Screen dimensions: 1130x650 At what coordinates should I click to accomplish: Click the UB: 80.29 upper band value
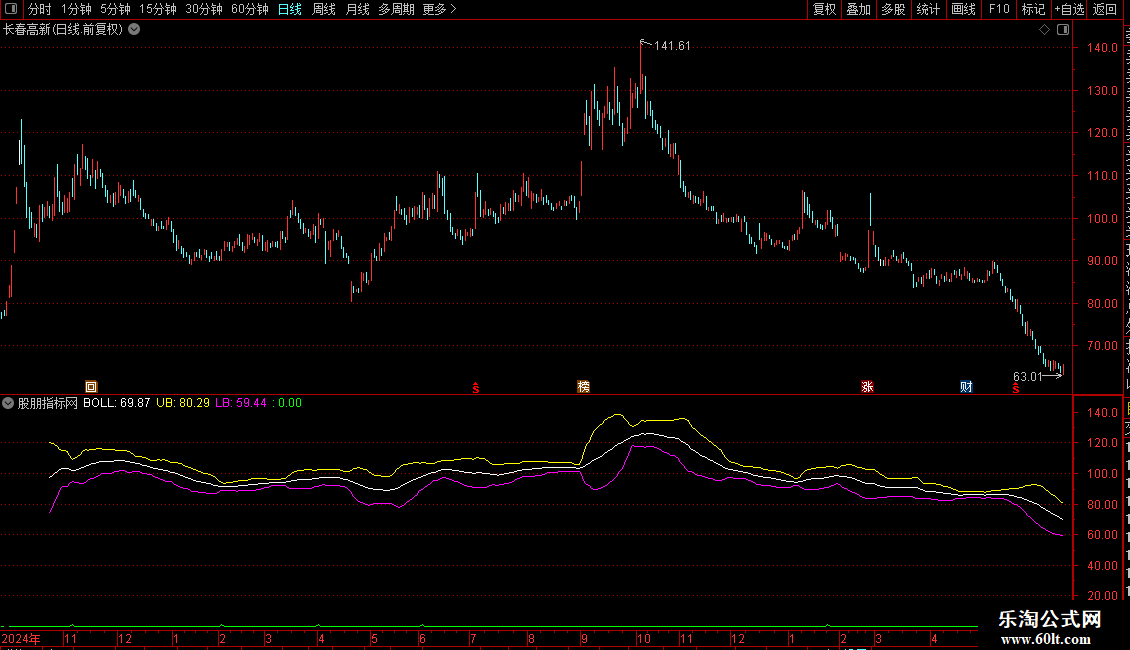click(x=183, y=403)
